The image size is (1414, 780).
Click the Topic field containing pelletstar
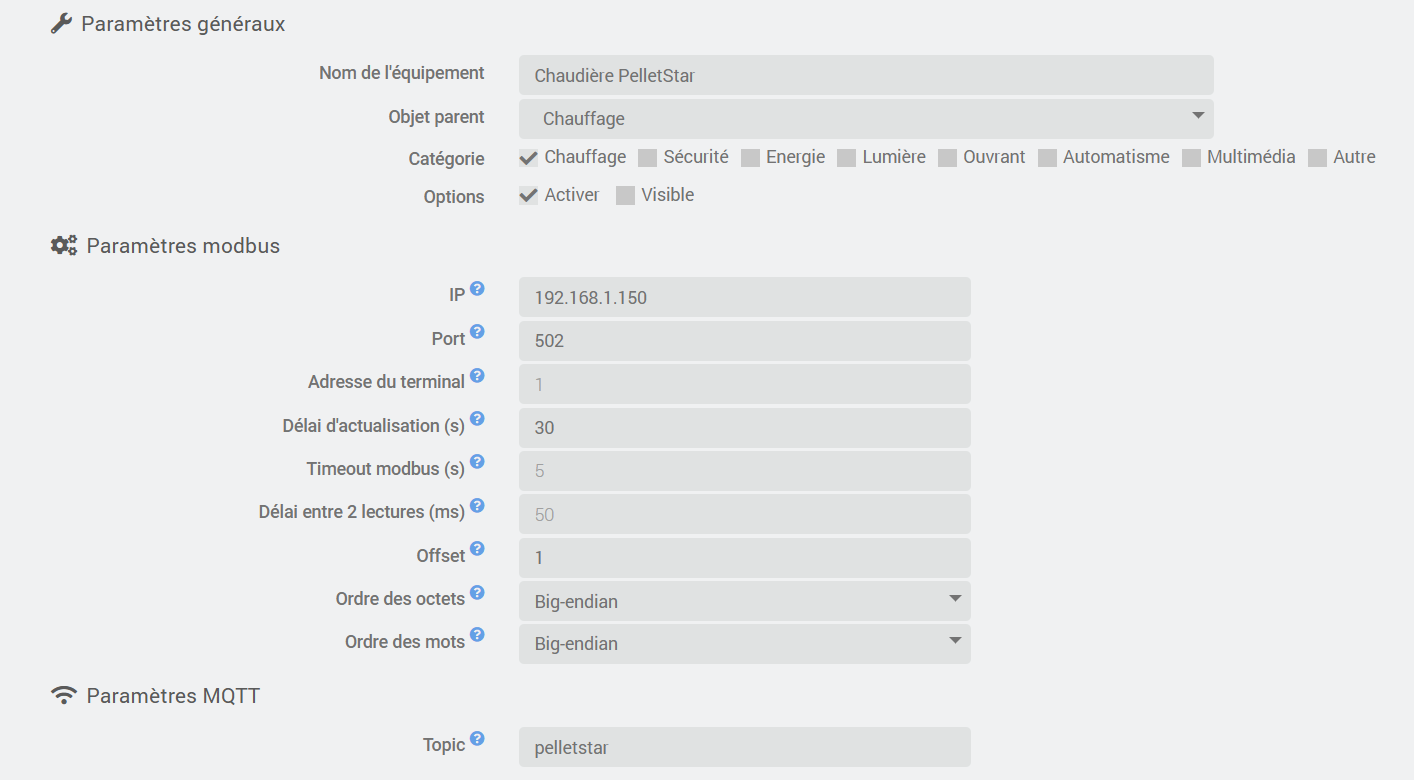(x=745, y=747)
